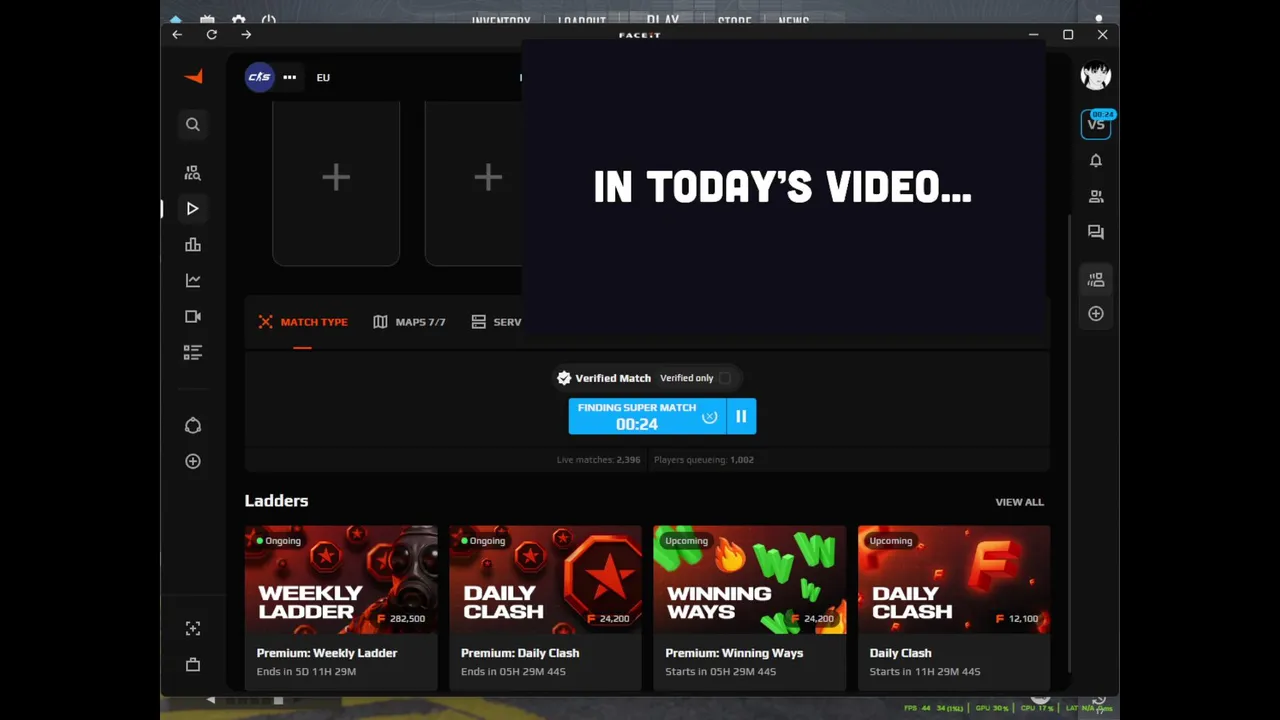Screen dimensions: 1280x720
Task: Click View All ladders link
Action: [1019, 502]
